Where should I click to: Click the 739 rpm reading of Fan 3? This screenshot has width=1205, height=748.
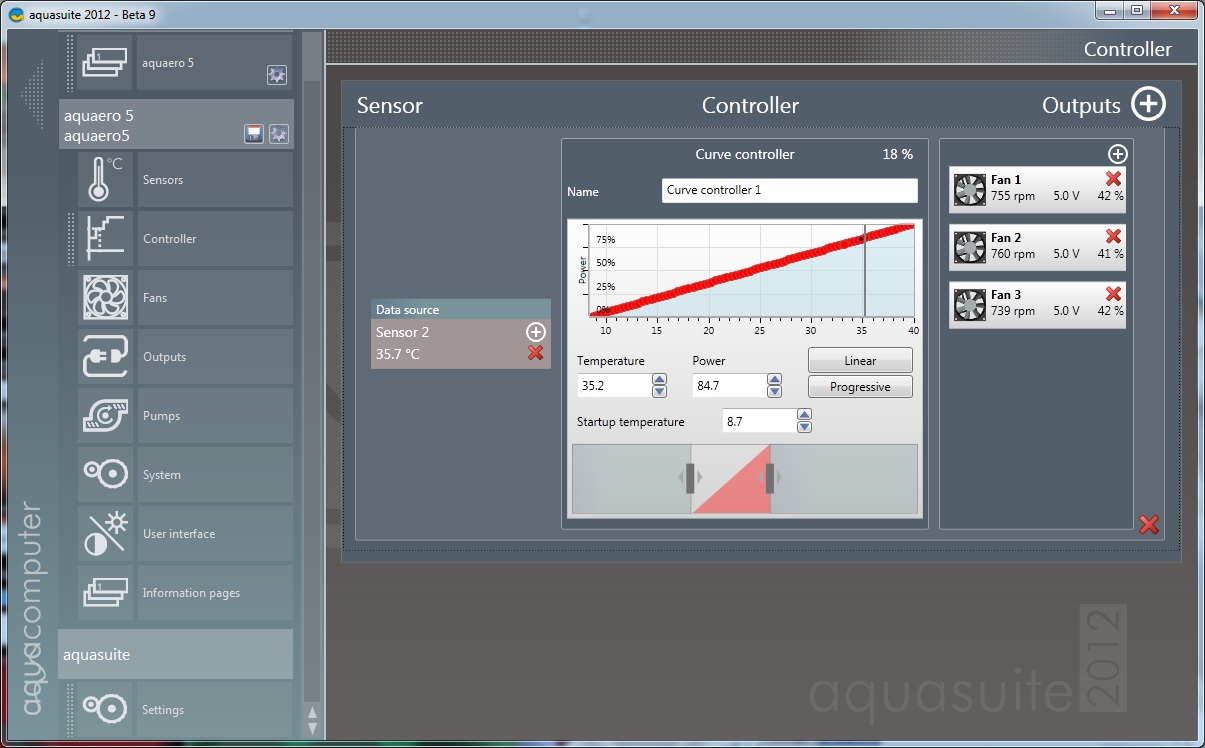[x=1013, y=311]
